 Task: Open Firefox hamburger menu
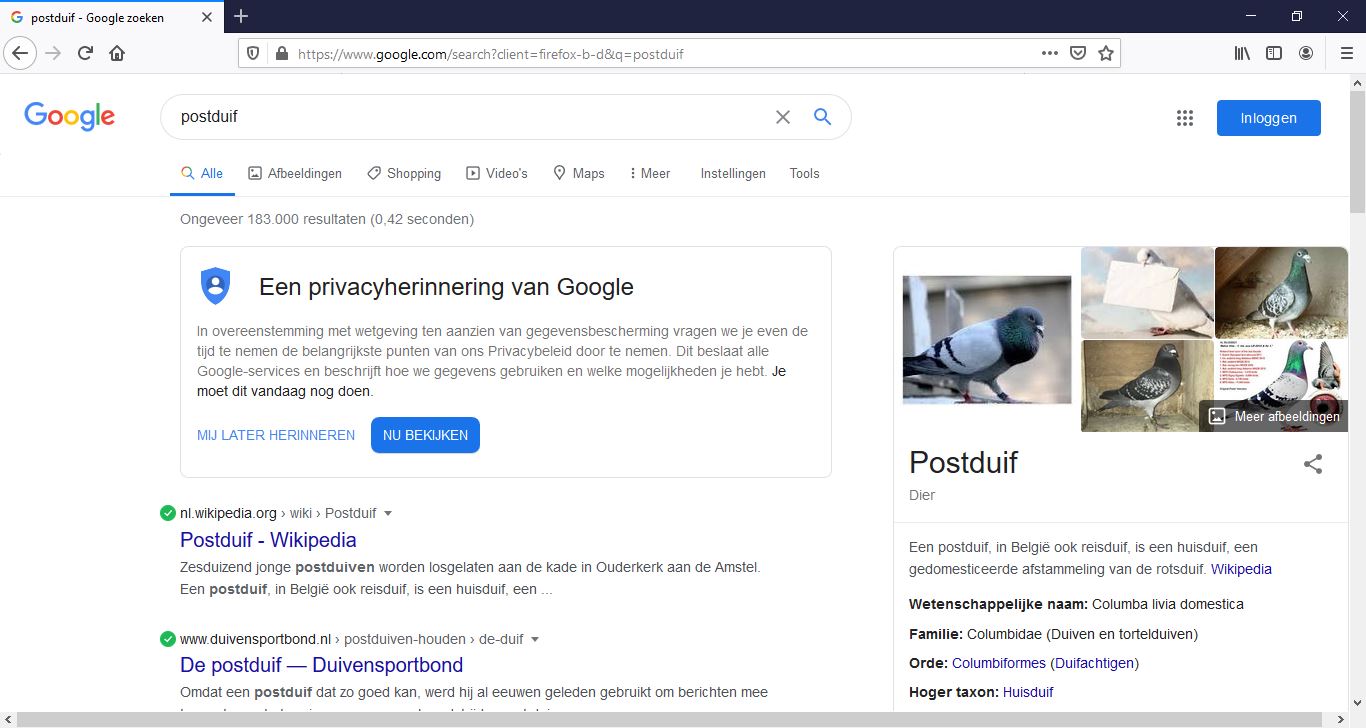click(1346, 54)
